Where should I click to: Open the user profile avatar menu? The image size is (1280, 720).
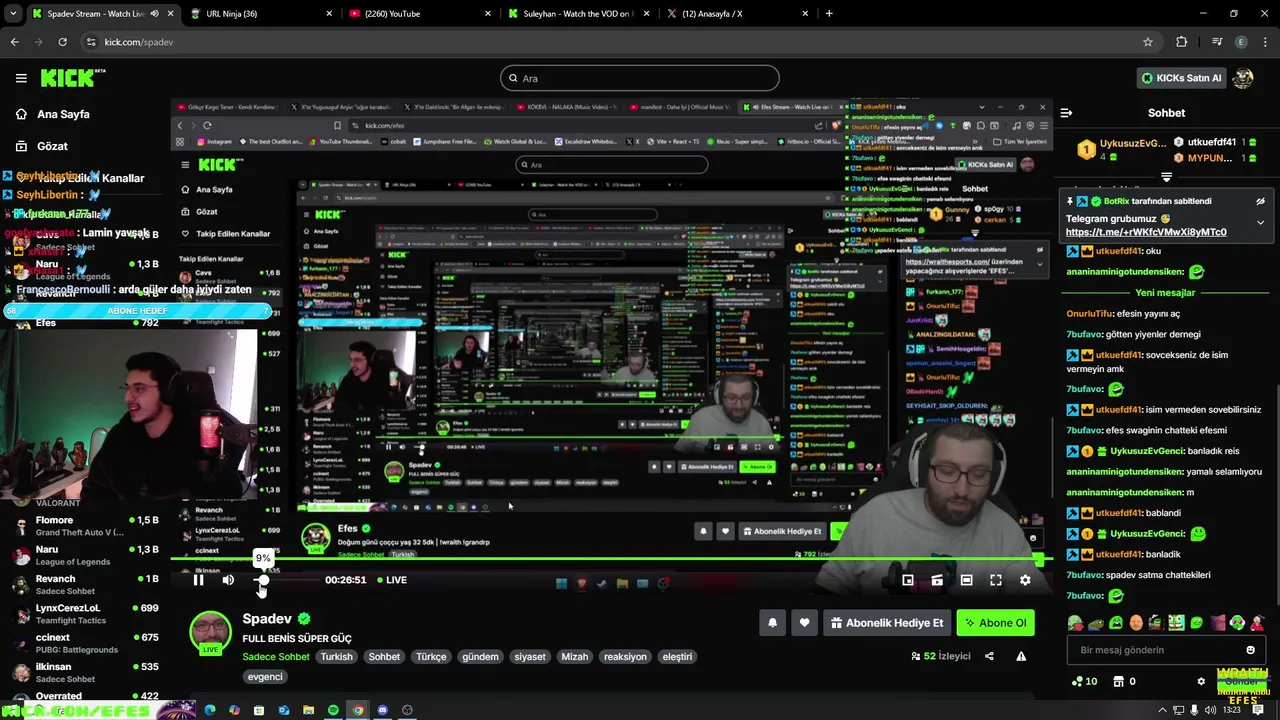pos(1243,78)
